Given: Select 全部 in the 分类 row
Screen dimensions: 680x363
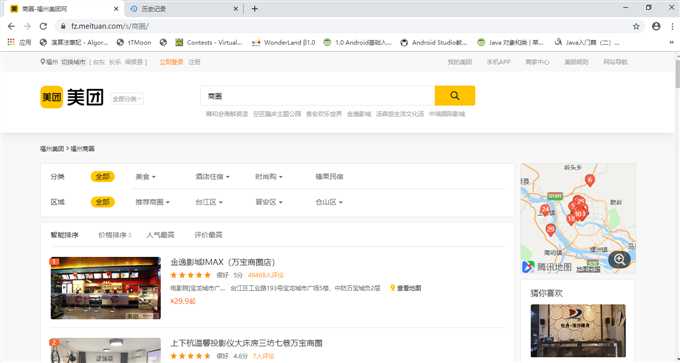Looking at the screenshot, I should click(x=103, y=177).
